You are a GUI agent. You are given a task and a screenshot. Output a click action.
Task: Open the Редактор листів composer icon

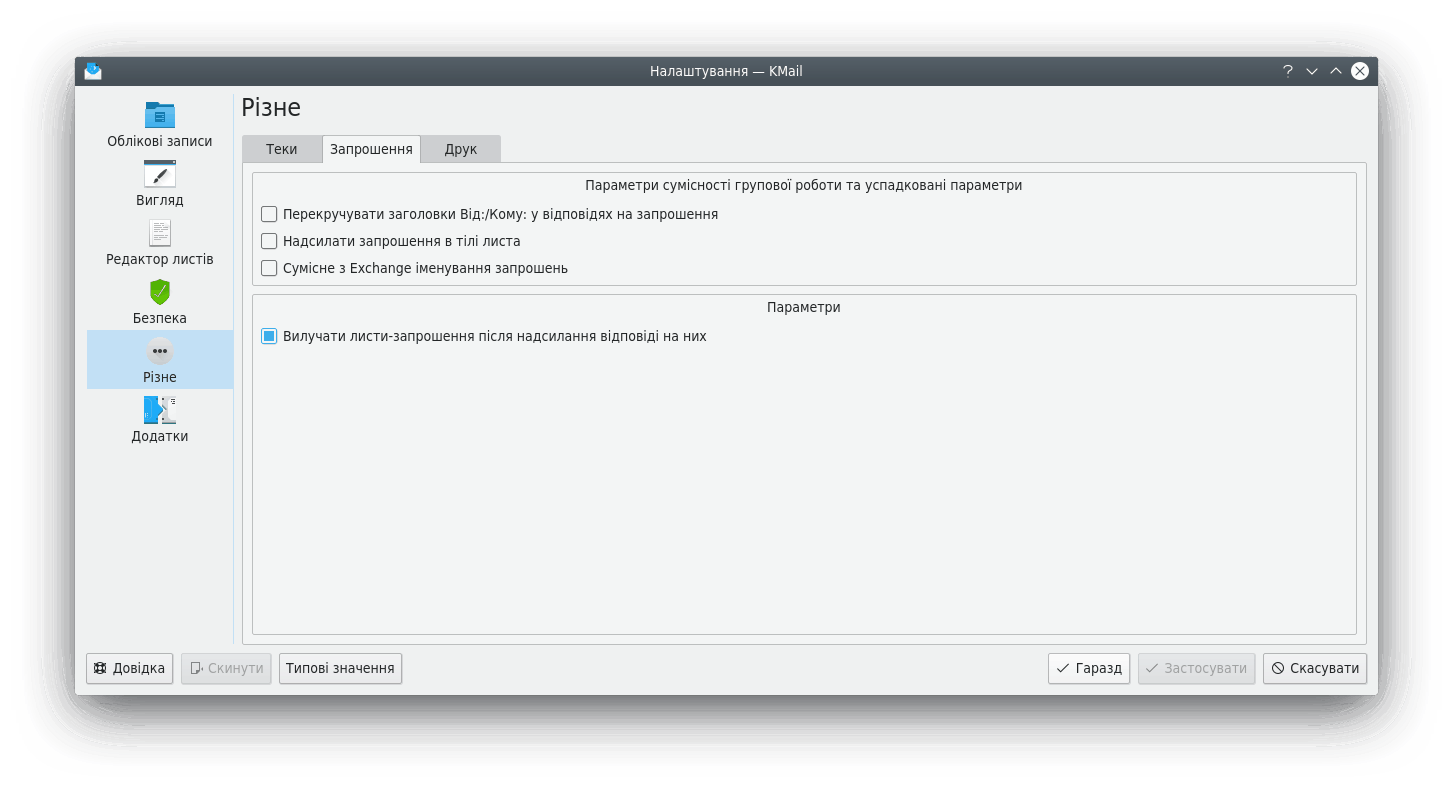coord(160,233)
